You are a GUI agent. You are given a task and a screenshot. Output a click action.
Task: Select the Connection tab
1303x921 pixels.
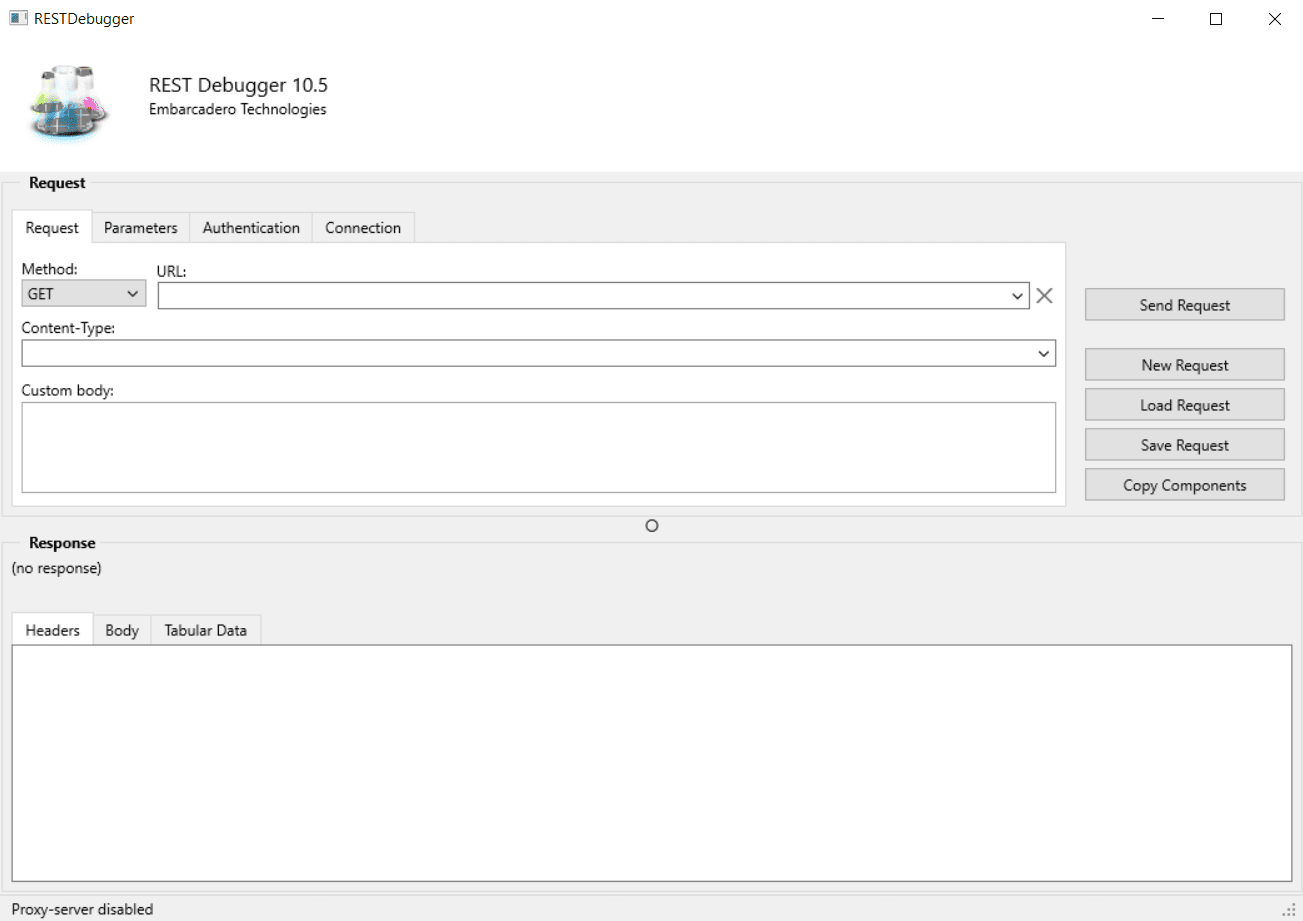coord(363,228)
